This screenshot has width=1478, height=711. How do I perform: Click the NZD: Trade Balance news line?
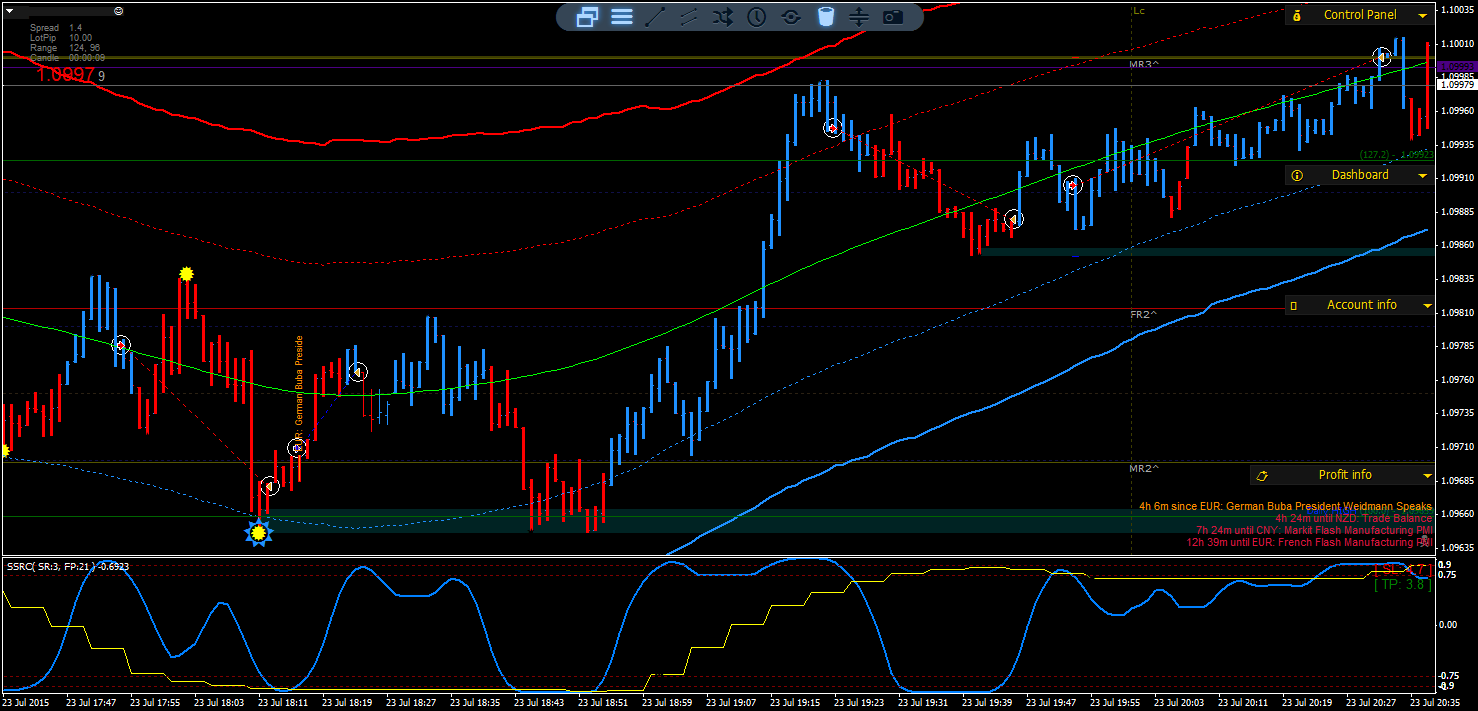tap(1353, 518)
